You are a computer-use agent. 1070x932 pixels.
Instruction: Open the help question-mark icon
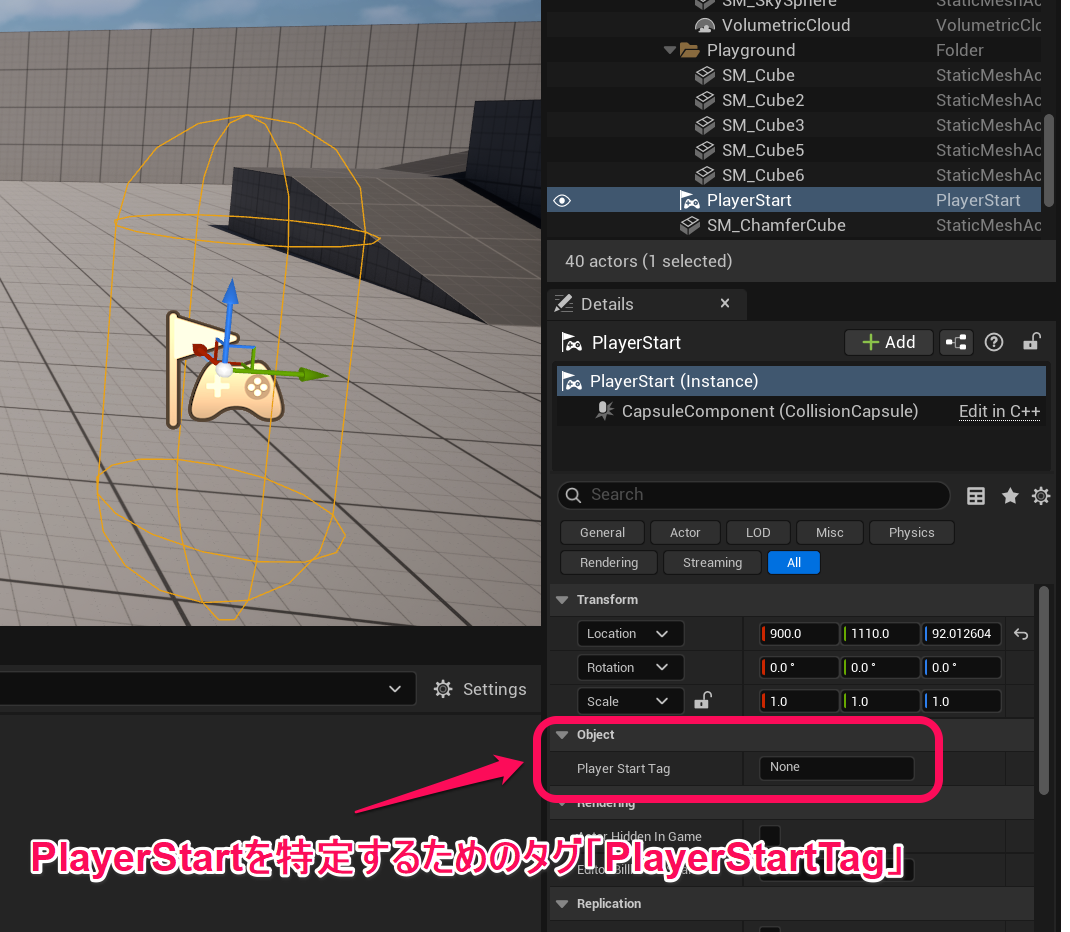pos(994,343)
